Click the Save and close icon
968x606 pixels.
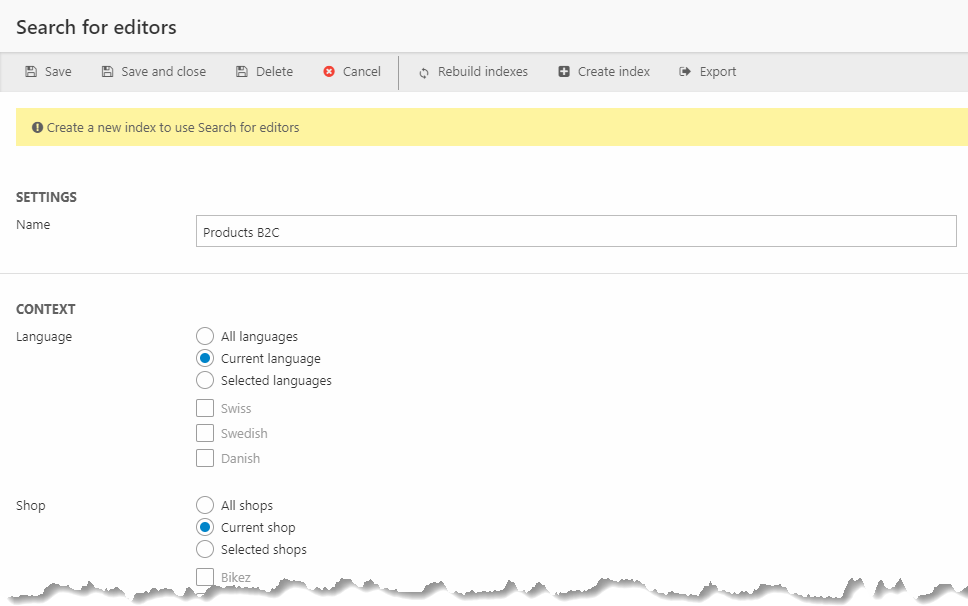107,72
